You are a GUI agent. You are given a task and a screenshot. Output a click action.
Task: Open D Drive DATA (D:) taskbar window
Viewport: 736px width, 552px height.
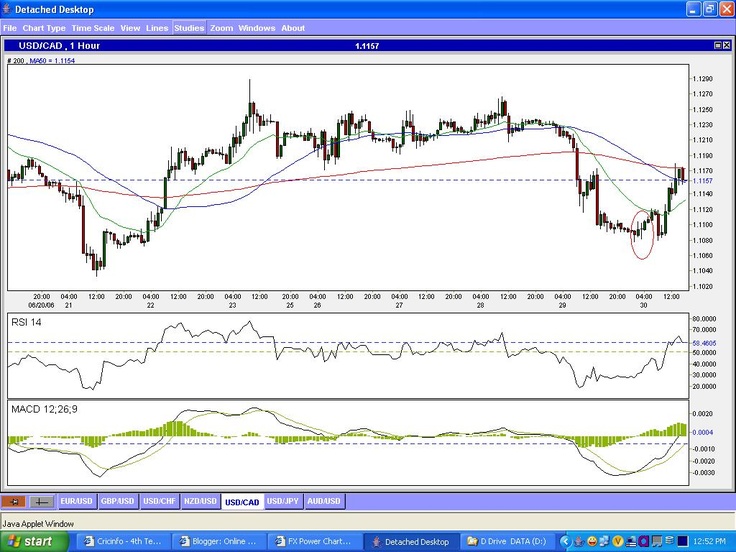(x=506, y=542)
